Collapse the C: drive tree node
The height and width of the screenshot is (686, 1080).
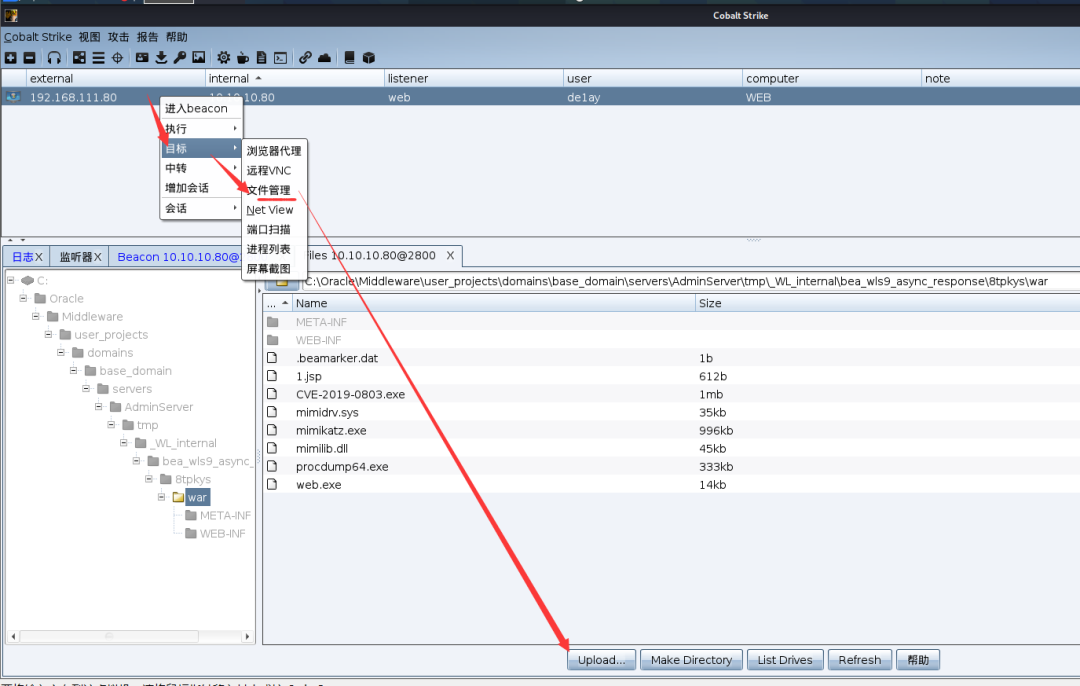click(11, 280)
